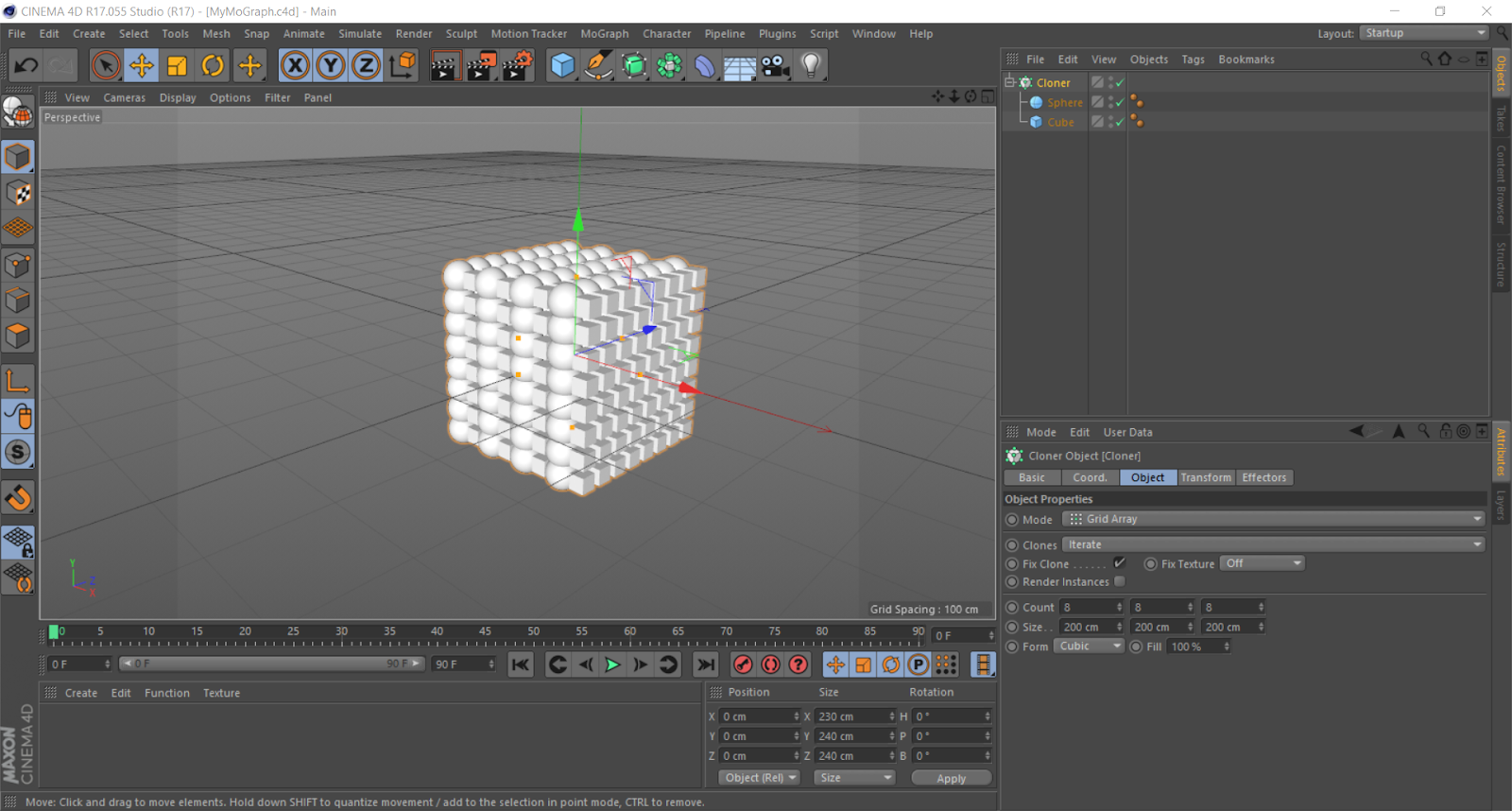
Task: Select the Cloner object in tree
Action: tap(1053, 83)
